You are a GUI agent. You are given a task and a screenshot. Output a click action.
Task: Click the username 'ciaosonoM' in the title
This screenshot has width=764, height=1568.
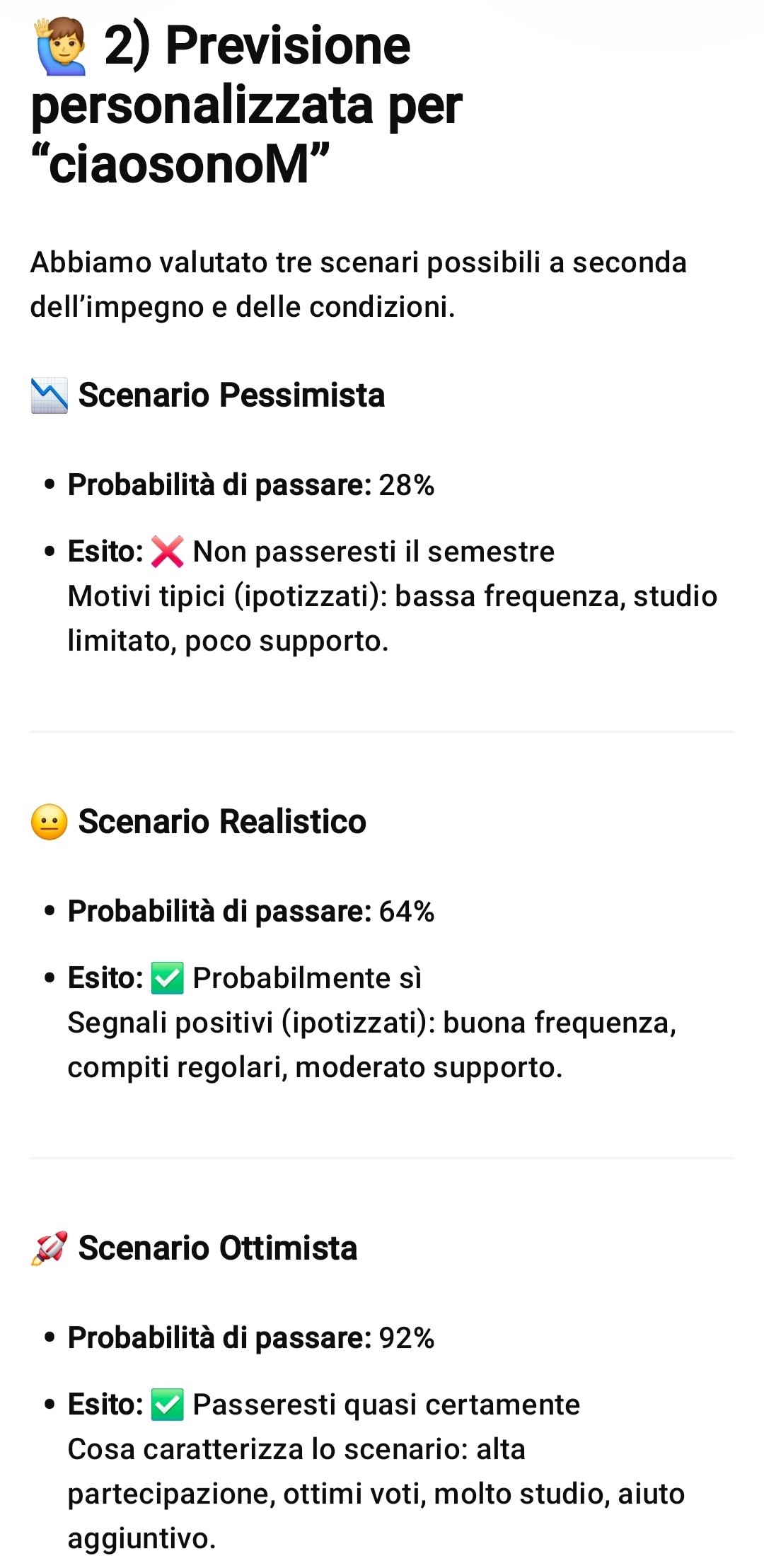pyautogui.click(x=180, y=164)
